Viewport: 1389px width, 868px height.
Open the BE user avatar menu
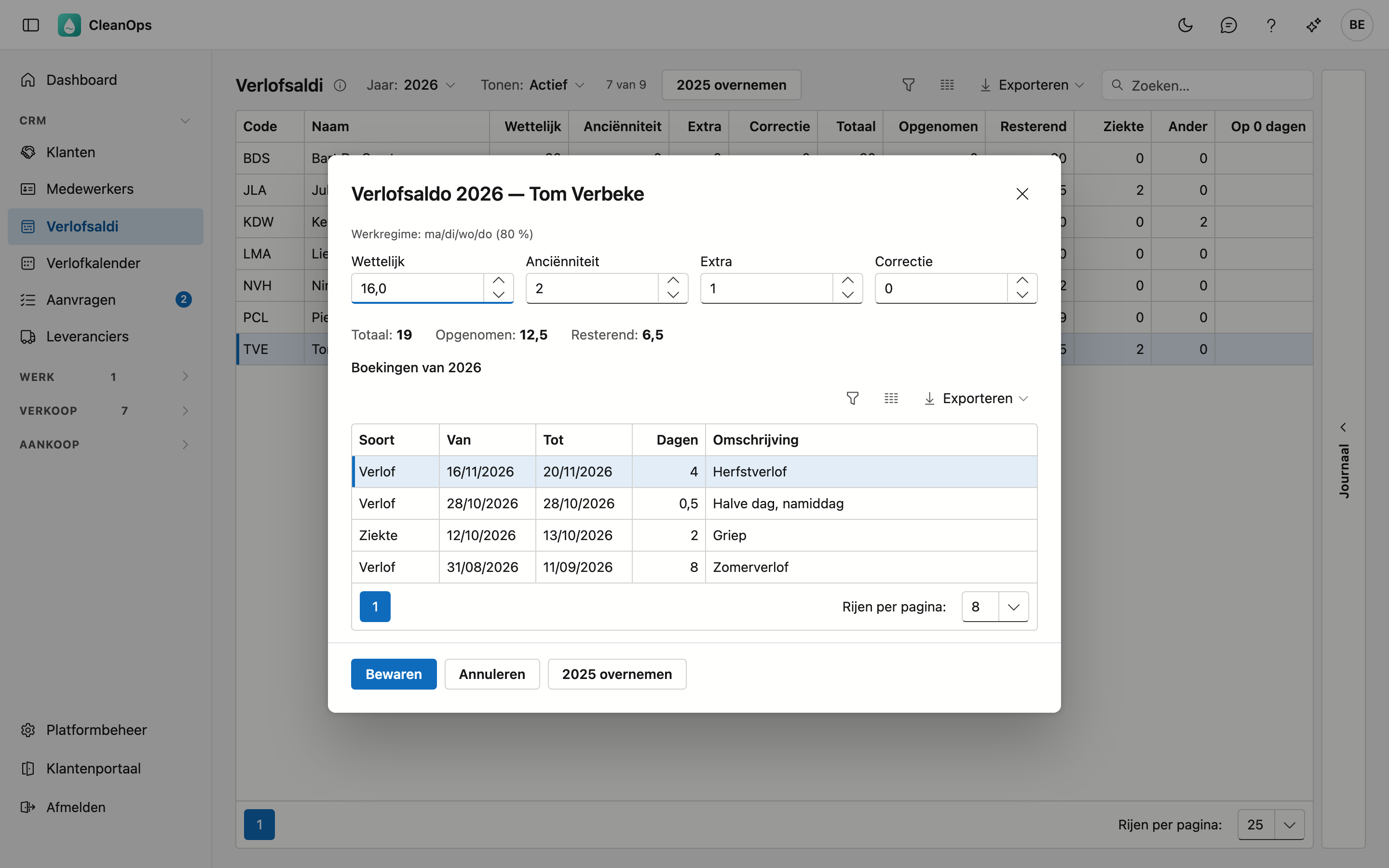click(1357, 25)
